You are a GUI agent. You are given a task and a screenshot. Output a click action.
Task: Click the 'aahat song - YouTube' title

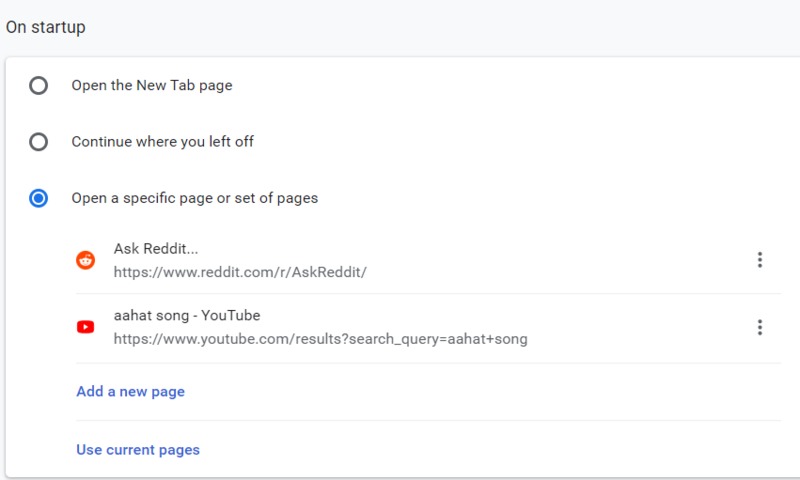(x=187, y=316)
